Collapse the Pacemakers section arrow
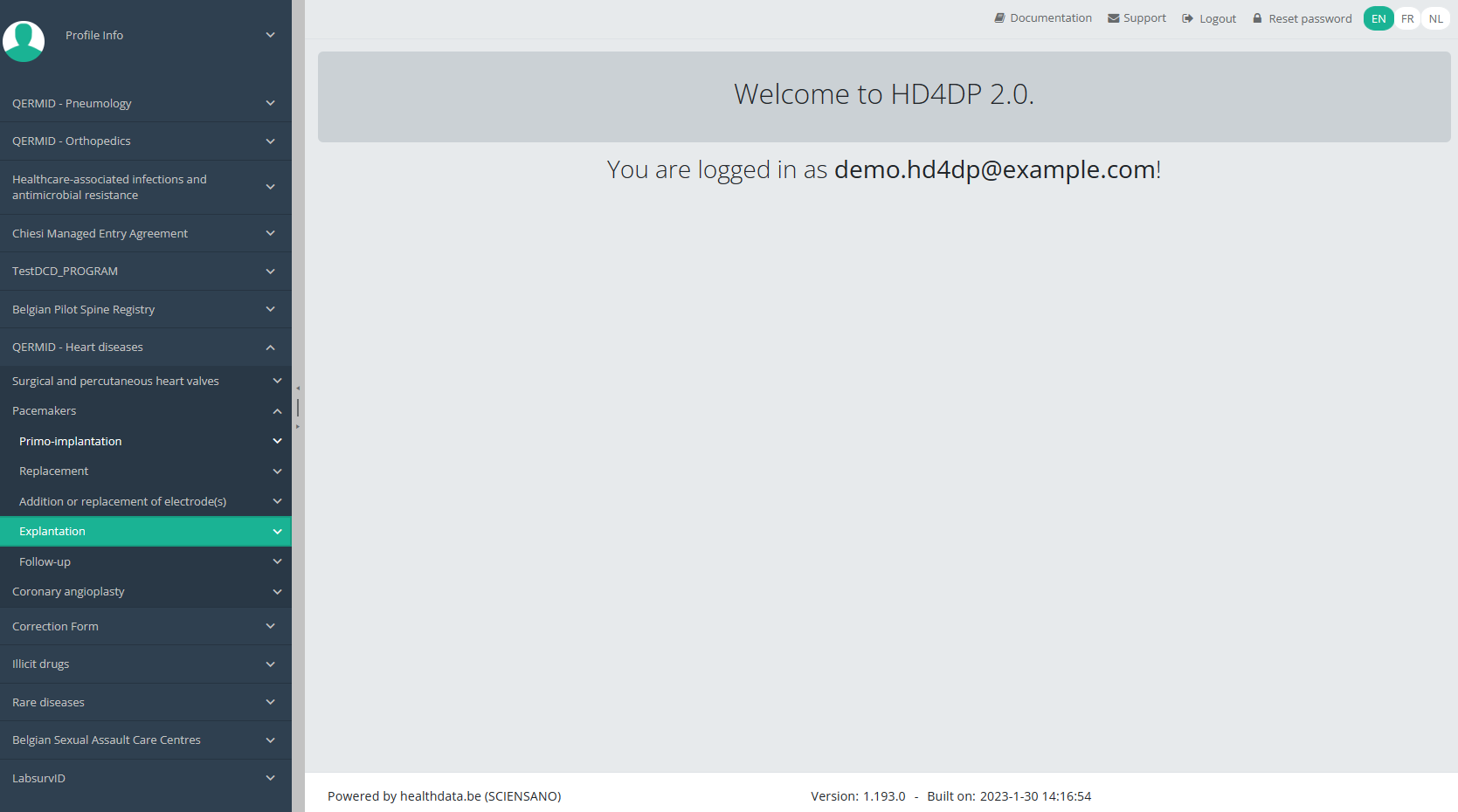Viewport: 1458px width, 812px height. tap(277, 411)
